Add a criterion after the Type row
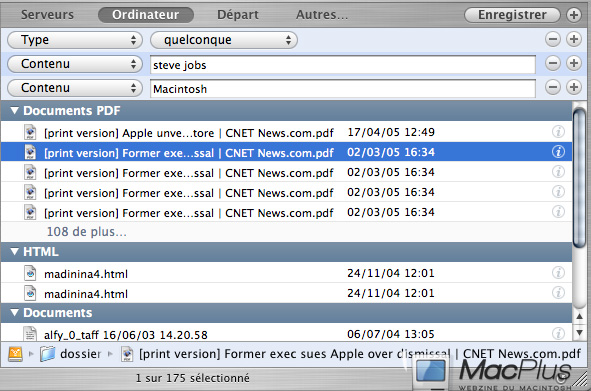Viewport: 591px width, 391px height. 574,39
